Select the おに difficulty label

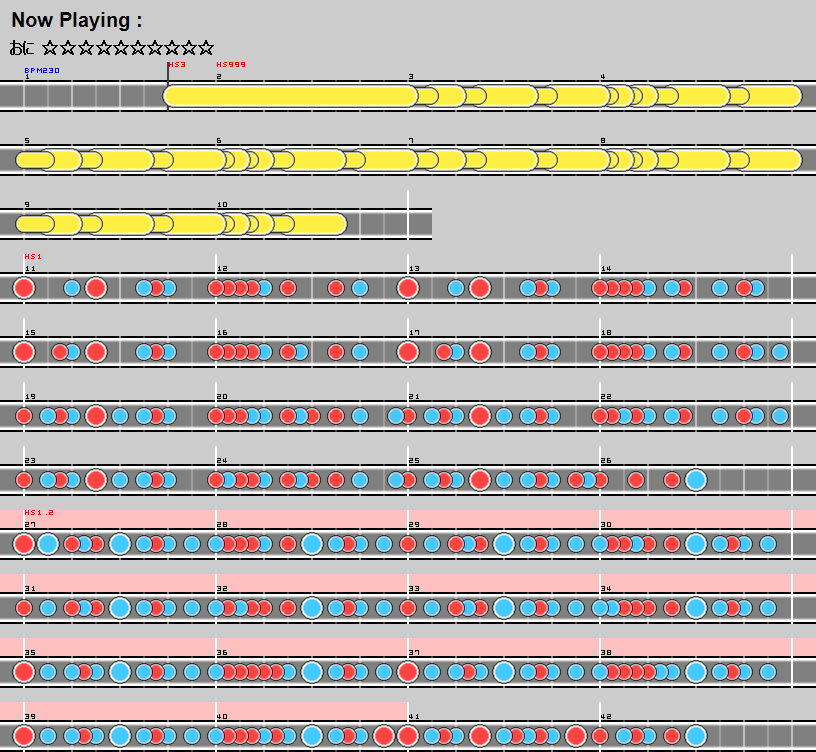pos(22,48)
